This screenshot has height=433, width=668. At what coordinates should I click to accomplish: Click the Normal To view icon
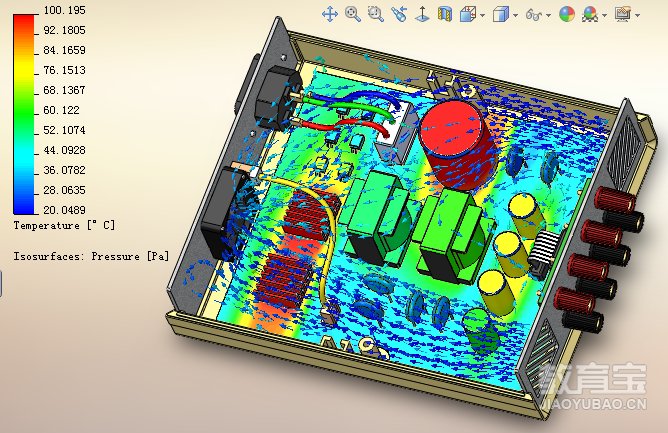422,14
